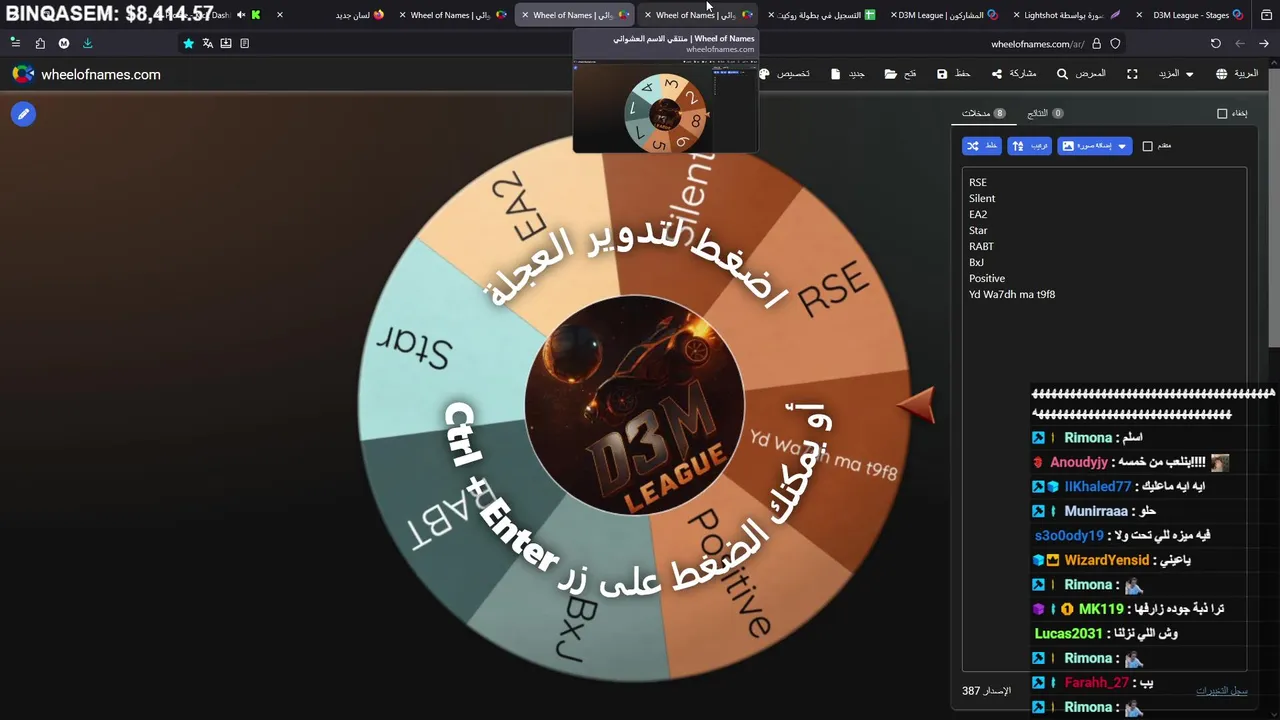Image resolution: width=1280 pixels, height=720 pixels.
Task: Toggle the إخفاء (hide) checkbox
Action: point(1222,113)
